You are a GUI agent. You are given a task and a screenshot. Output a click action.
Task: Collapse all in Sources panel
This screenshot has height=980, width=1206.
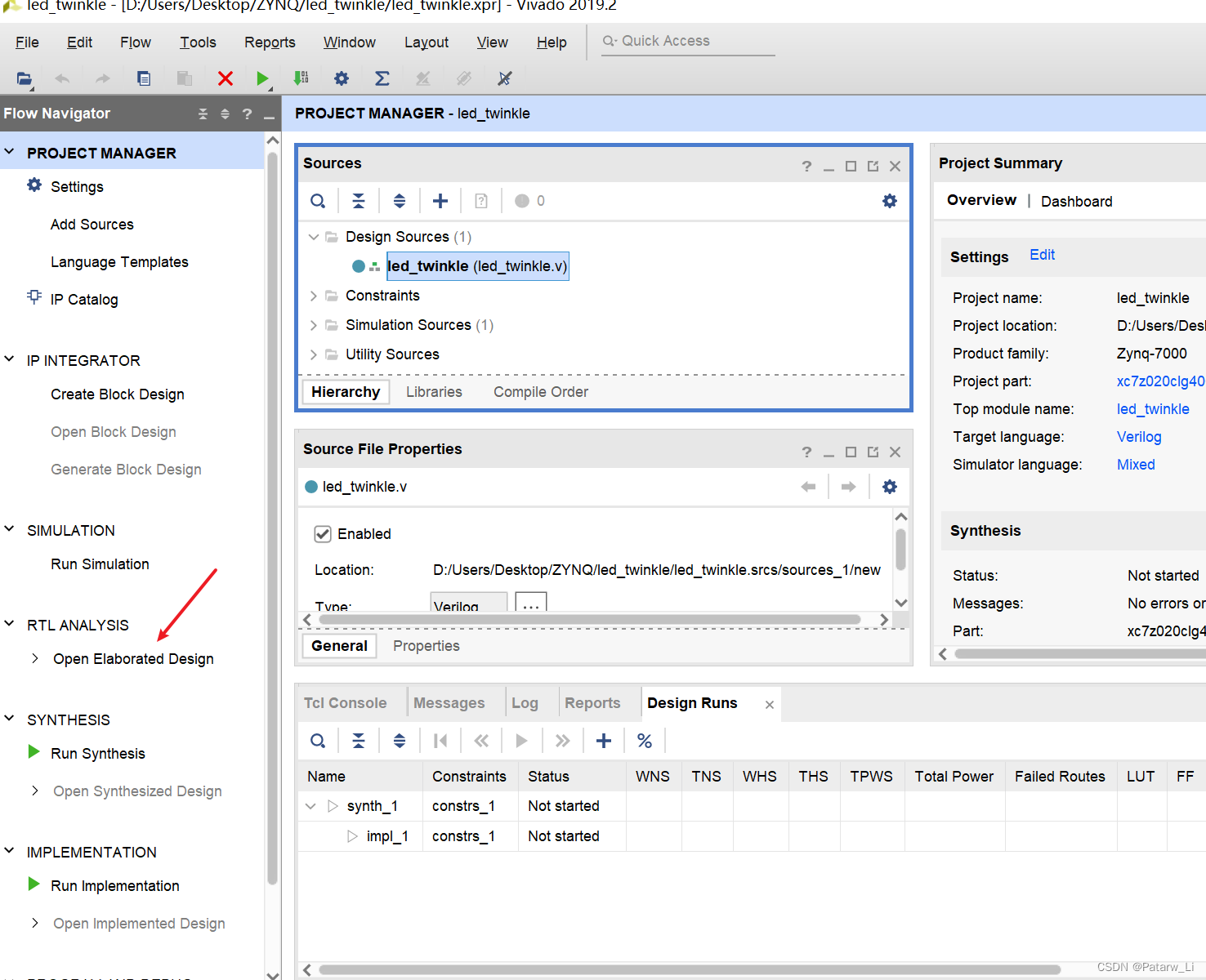pos(359,201)
